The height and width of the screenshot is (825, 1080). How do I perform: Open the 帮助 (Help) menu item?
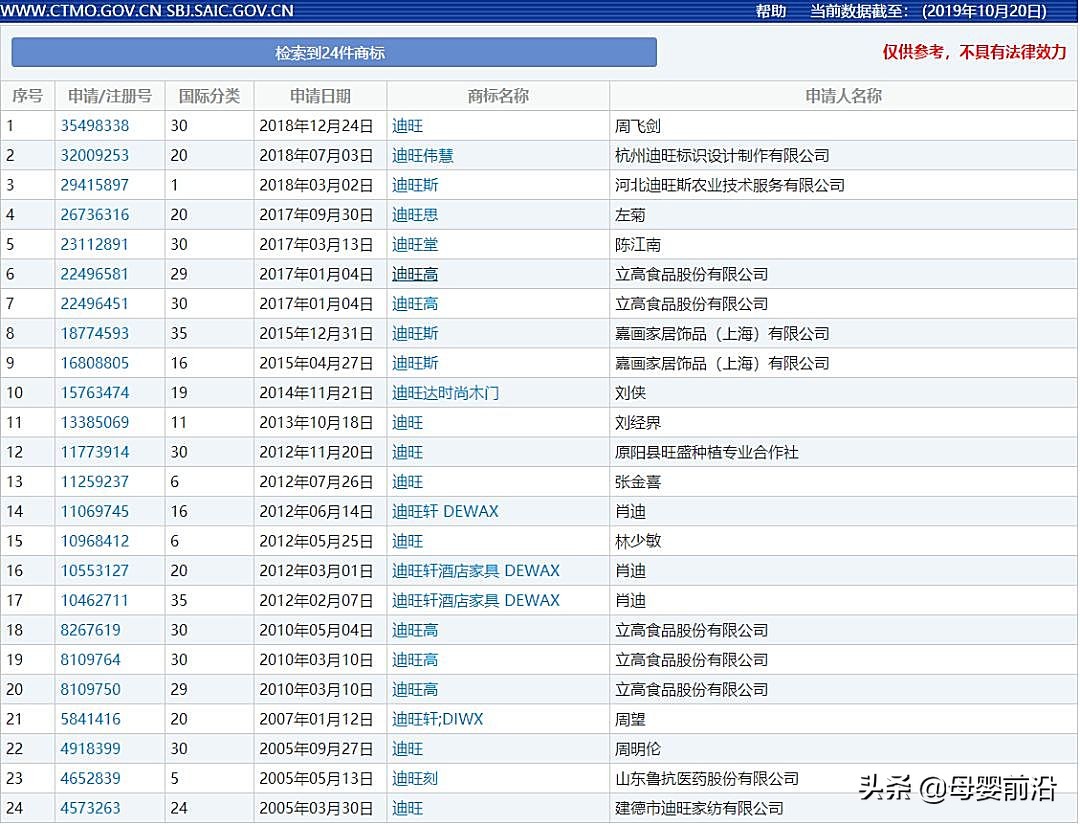coord(770,11)
